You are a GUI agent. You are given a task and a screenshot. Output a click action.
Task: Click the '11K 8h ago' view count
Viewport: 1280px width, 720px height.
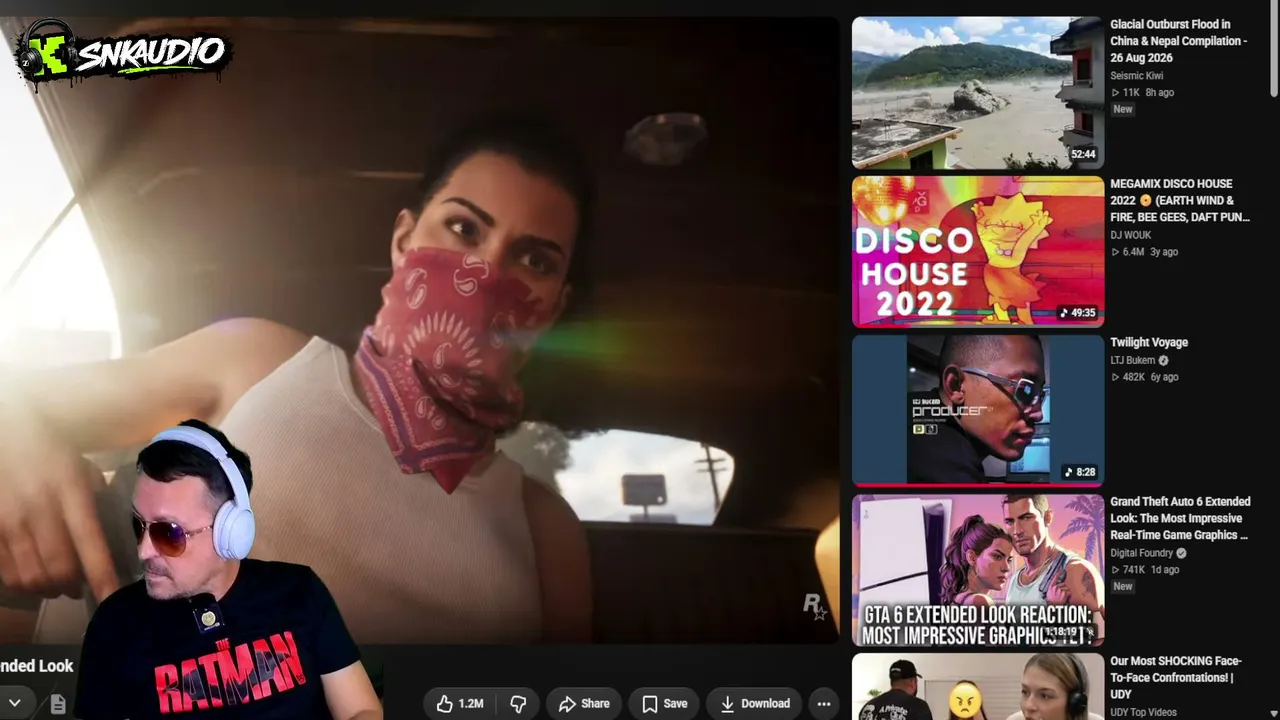pyautogui.click(x=1143, y=92)
